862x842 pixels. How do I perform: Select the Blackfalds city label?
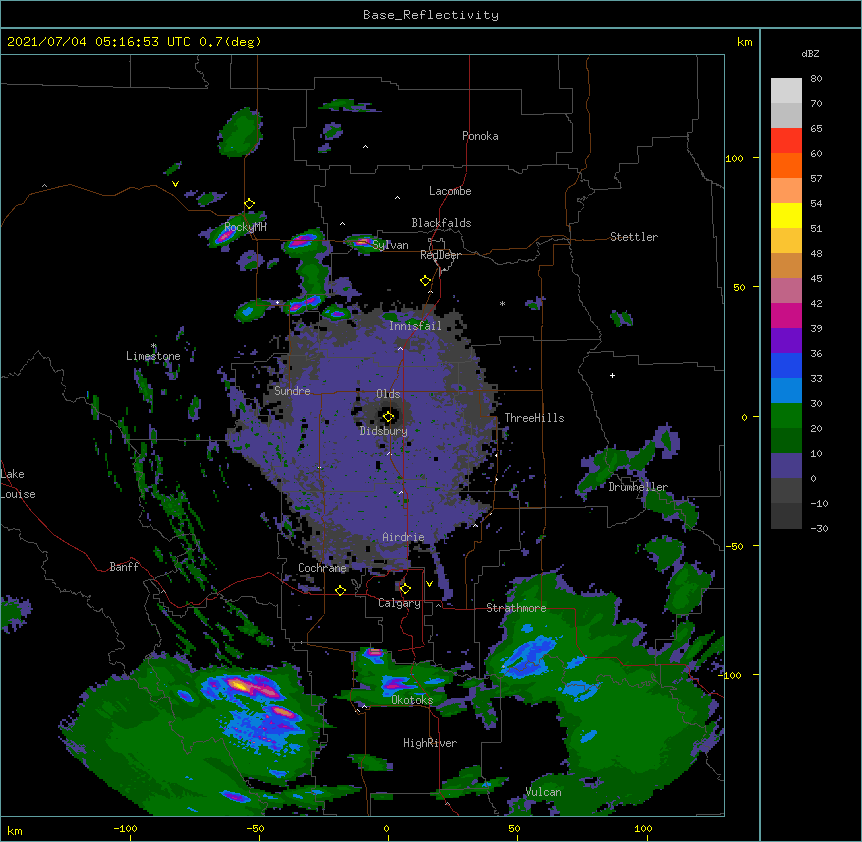441,223
